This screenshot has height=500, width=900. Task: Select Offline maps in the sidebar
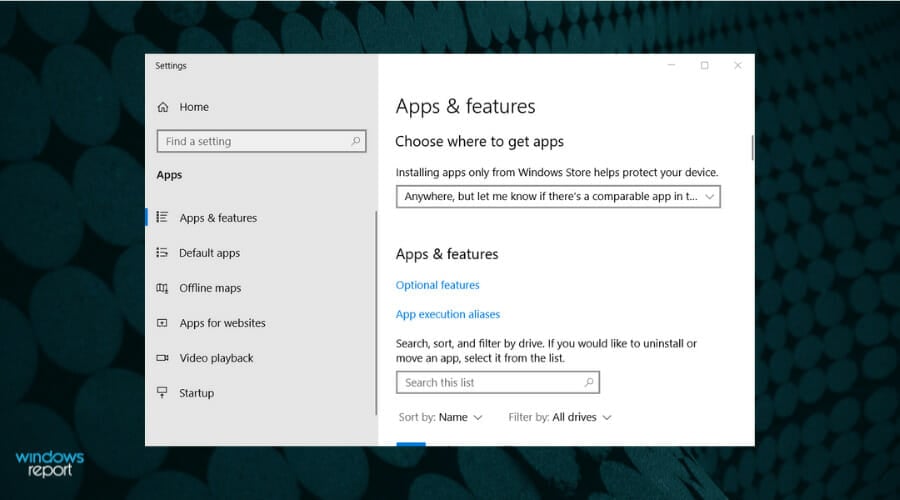click(210, 288)
